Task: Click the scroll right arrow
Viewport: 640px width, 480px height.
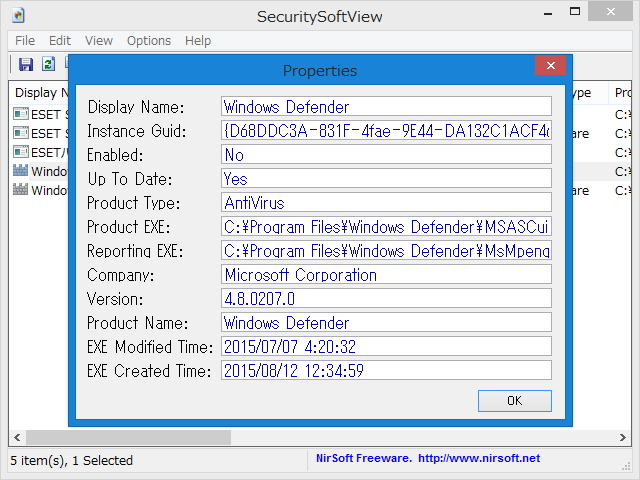Action: [x=622, y=438]
